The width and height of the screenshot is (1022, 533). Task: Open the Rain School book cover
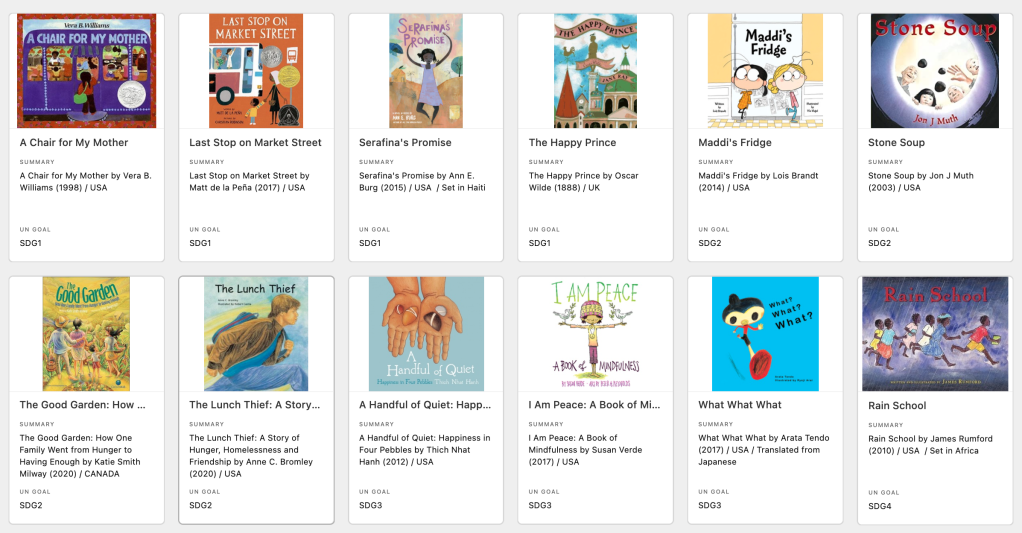[935, 334]
